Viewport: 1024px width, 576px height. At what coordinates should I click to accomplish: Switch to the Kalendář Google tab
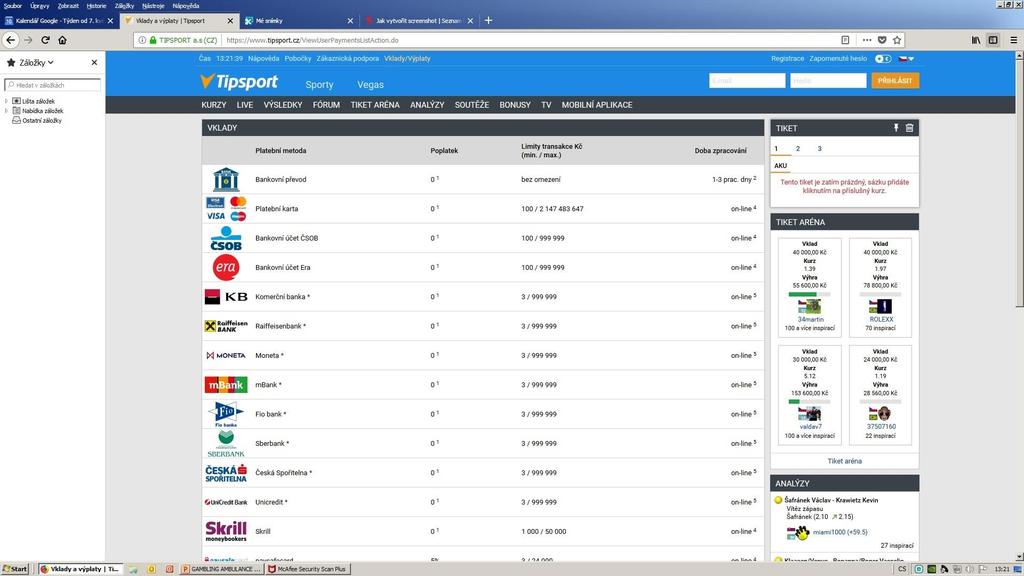[59, 21]
